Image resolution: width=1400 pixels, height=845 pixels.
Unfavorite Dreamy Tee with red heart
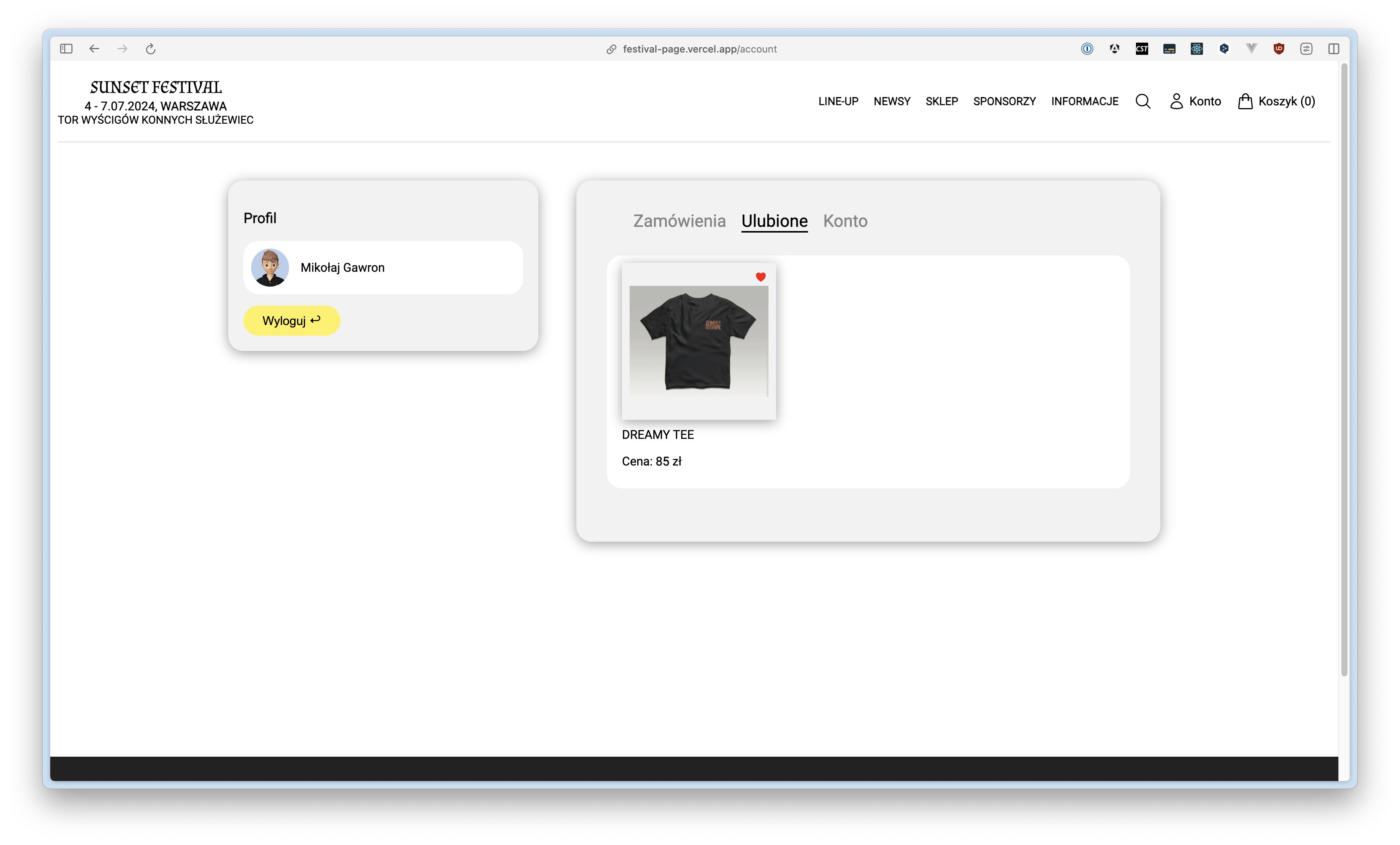(760, 277)
